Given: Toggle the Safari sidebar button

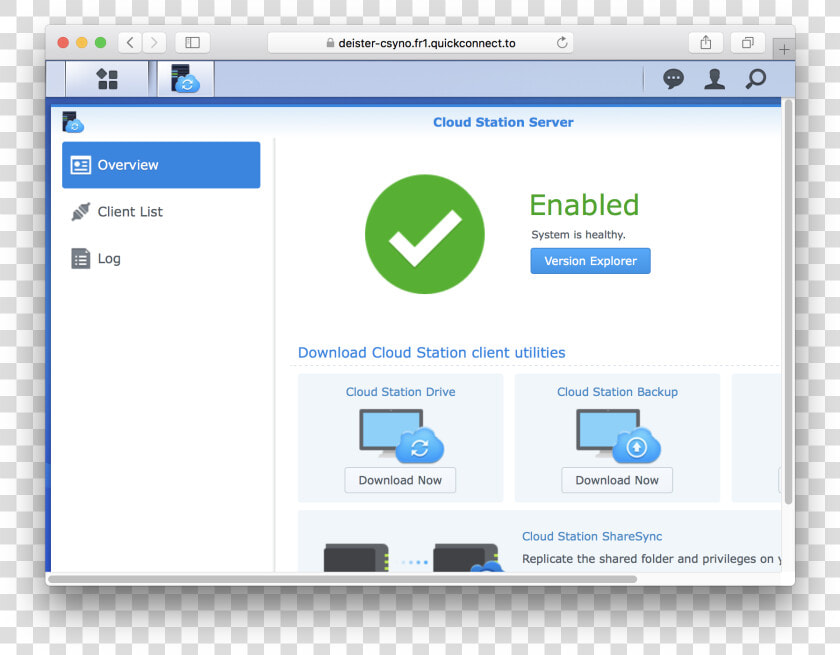Looking at the screenshot, I should pyautogui.click(x=192, y=42).
